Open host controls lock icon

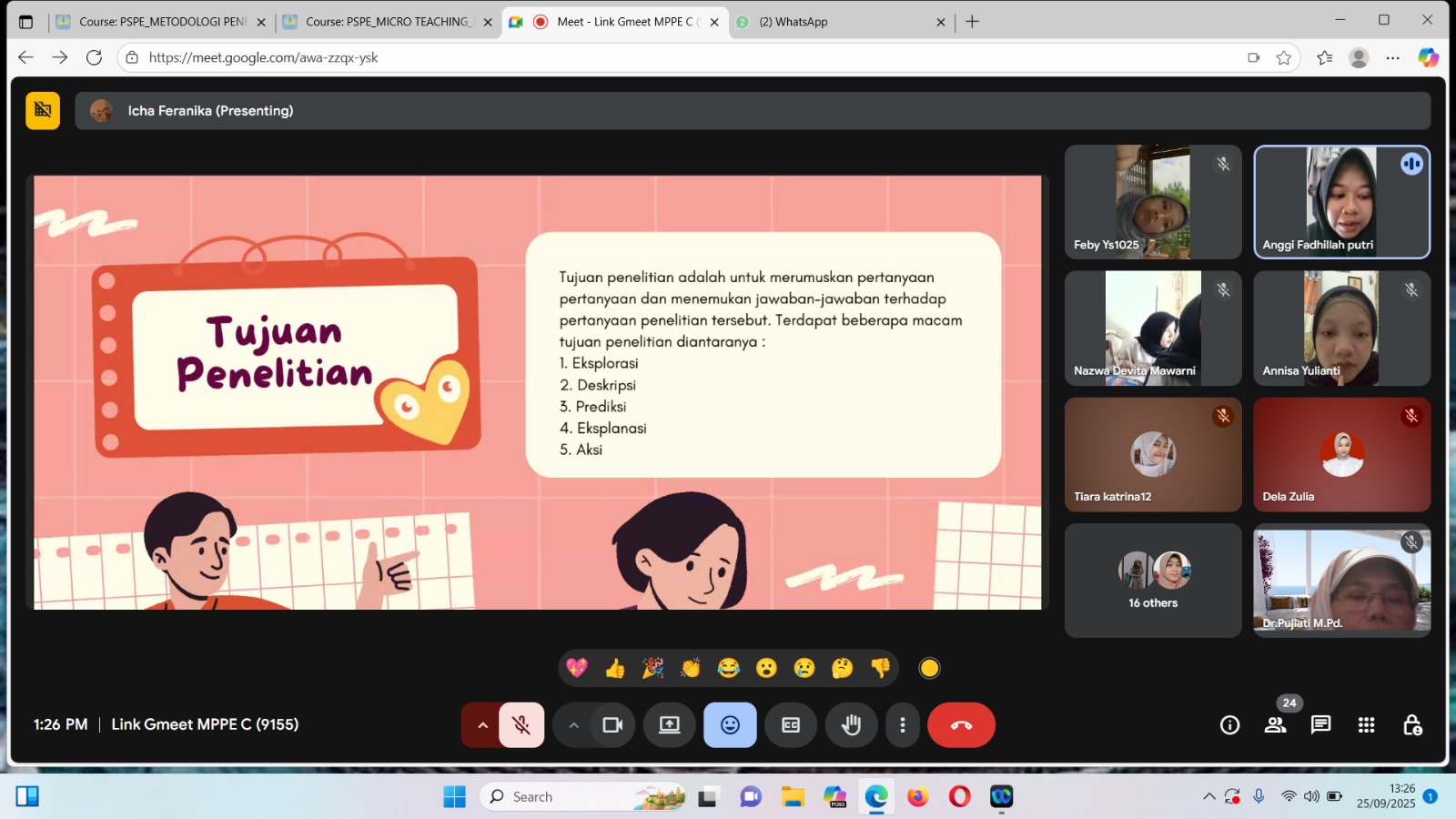coord(1411,725)
